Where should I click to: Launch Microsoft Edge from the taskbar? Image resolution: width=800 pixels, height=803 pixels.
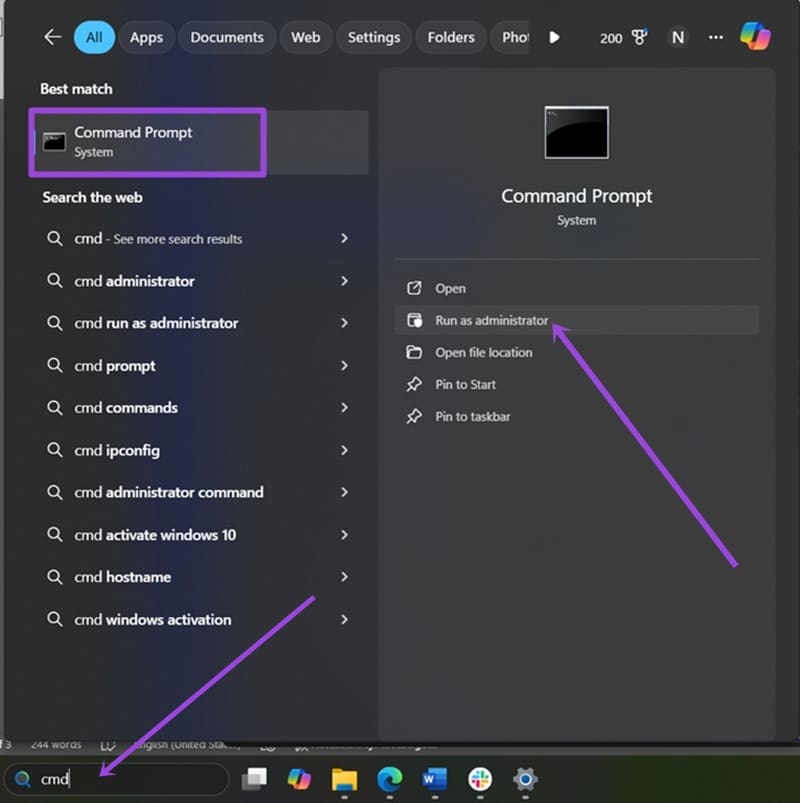click(390, 779)
